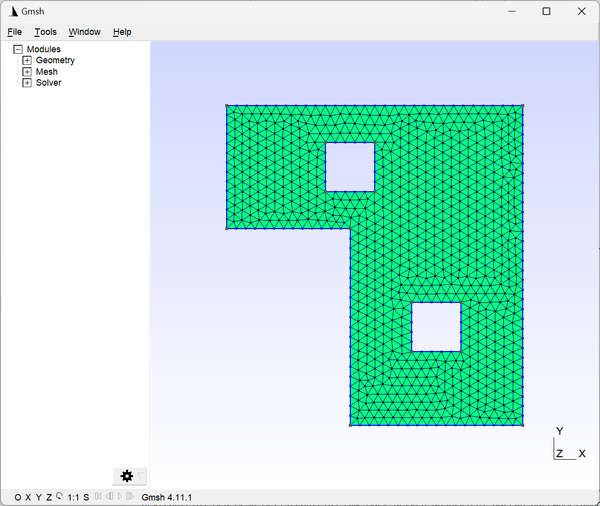Click the step backward playback button
Image resolution: width=600 pixels, height=506 pixels.
tap(109, 496)
